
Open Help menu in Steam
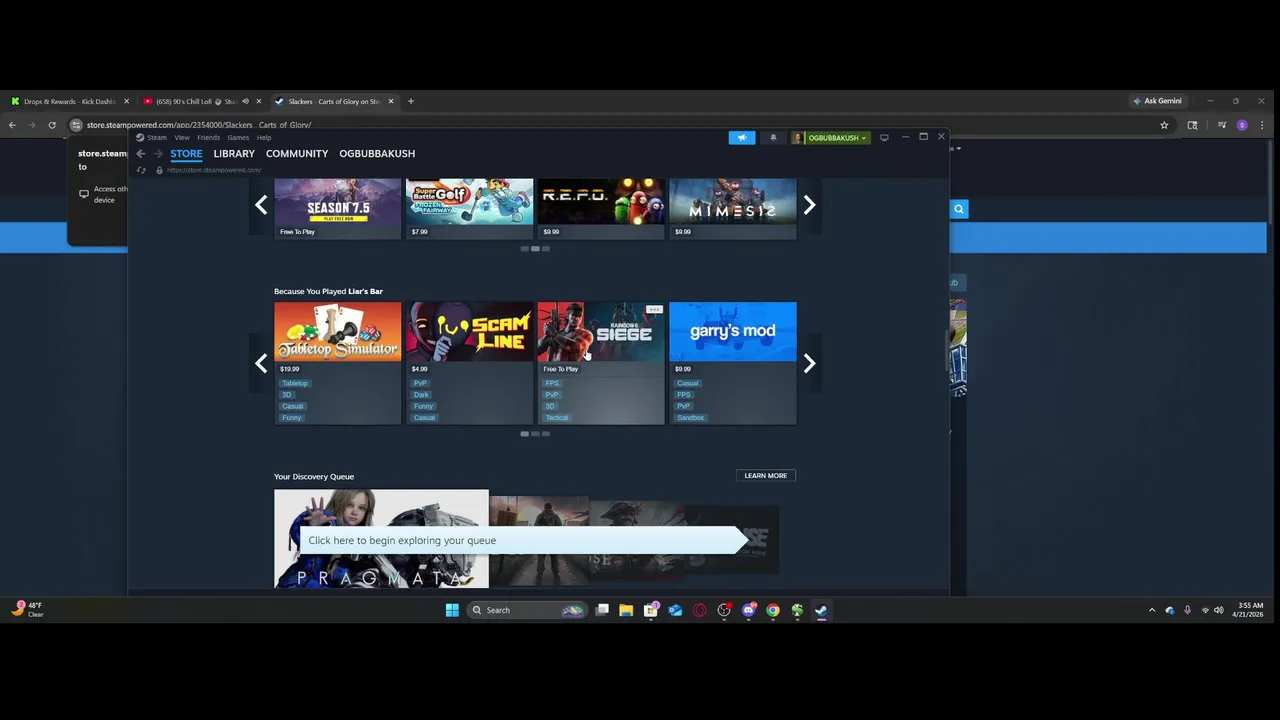(x=264, y=138)
